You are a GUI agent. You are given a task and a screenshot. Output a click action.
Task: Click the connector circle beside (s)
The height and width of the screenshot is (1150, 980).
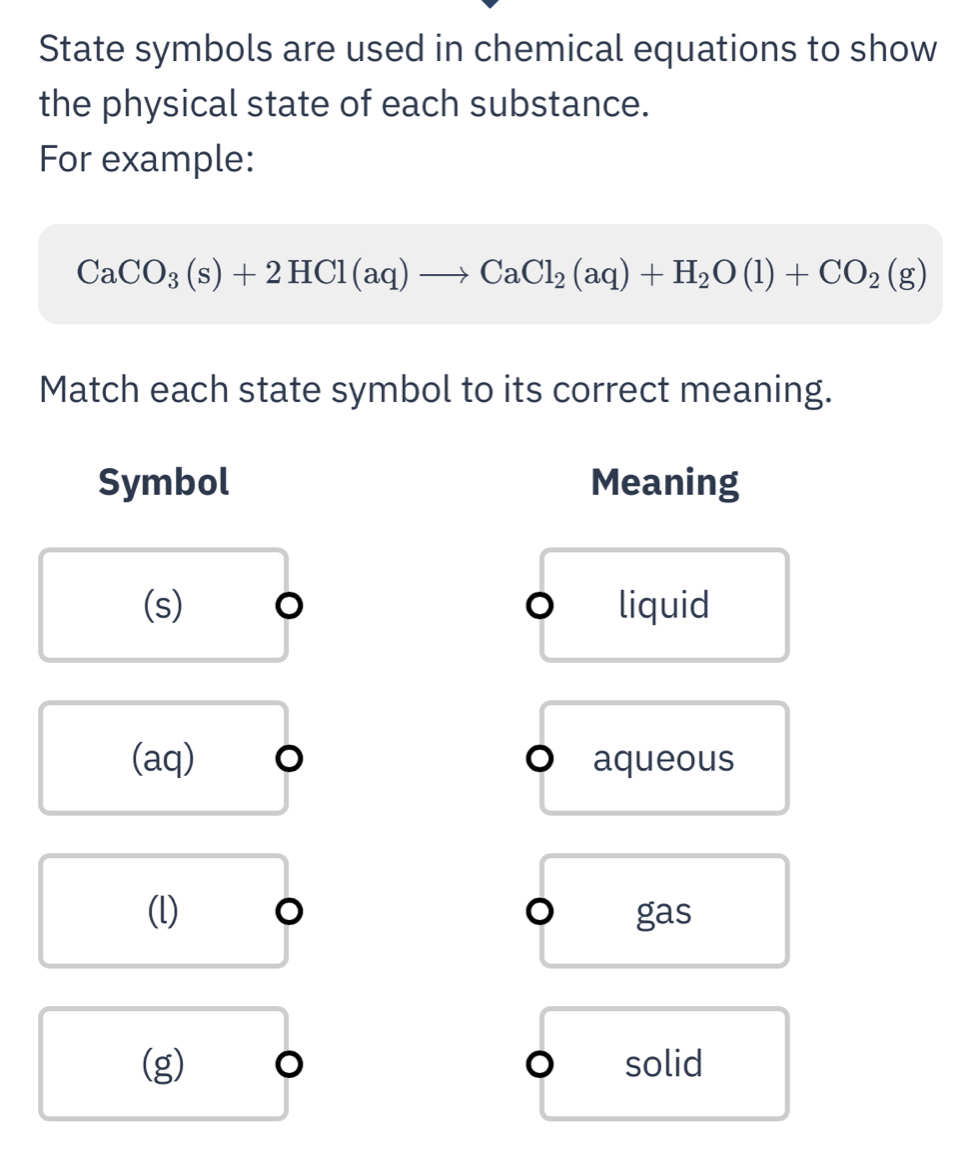[289, 605]
